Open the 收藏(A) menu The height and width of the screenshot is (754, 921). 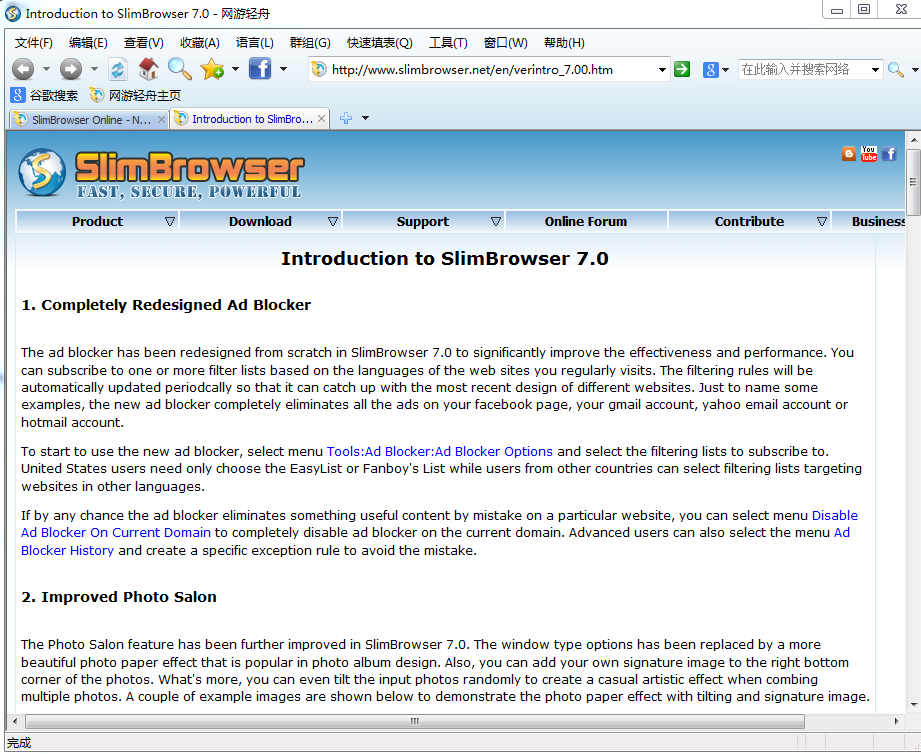[x=200, y=43]
